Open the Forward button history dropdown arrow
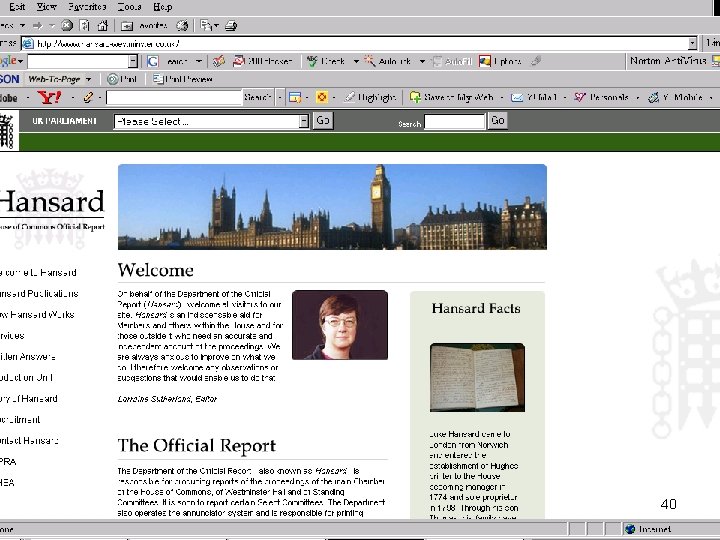The image size is (720, 540). point(52,26)
